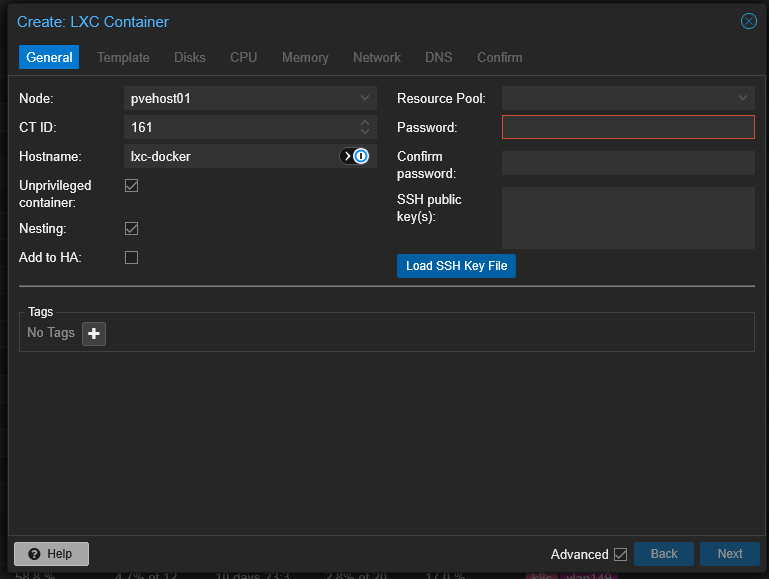This screenshot has width=769, height=579.
Task: Click the plus icon to add a tag
Action: tap(94, 333)
